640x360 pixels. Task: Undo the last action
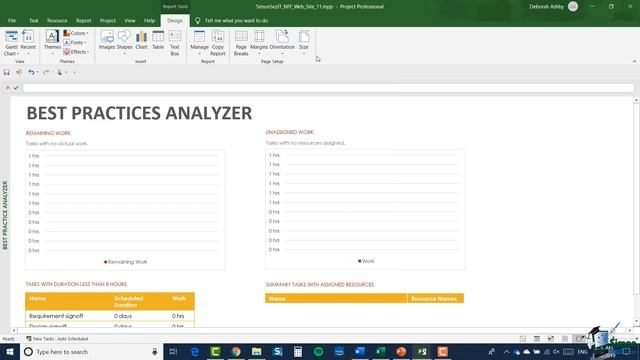31,72
